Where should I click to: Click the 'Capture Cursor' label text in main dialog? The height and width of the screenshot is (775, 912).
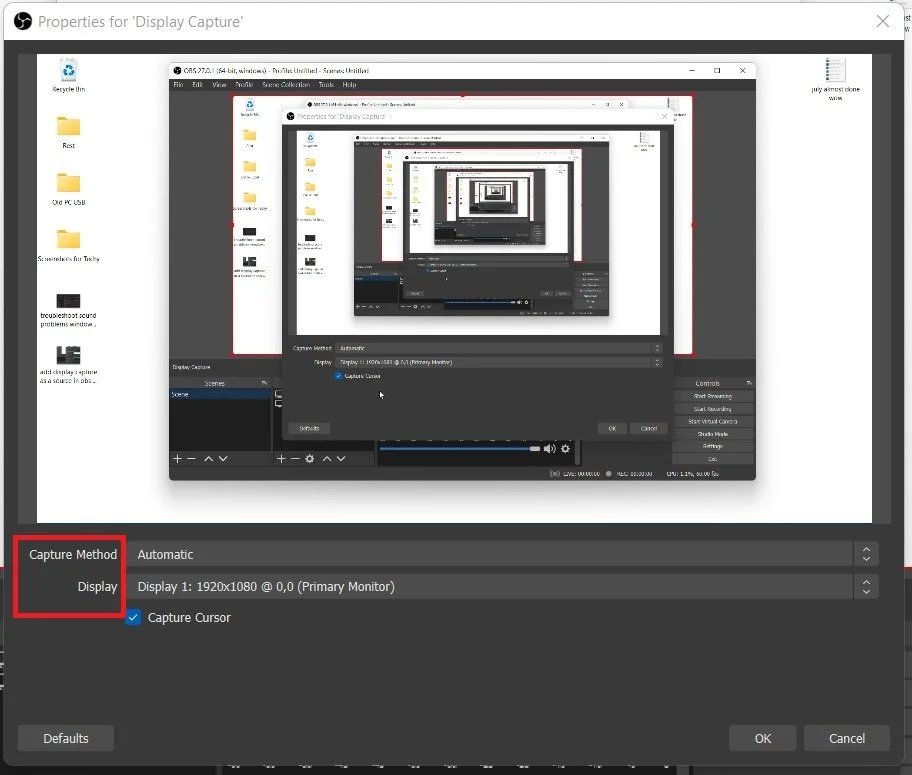coord(189,617)
